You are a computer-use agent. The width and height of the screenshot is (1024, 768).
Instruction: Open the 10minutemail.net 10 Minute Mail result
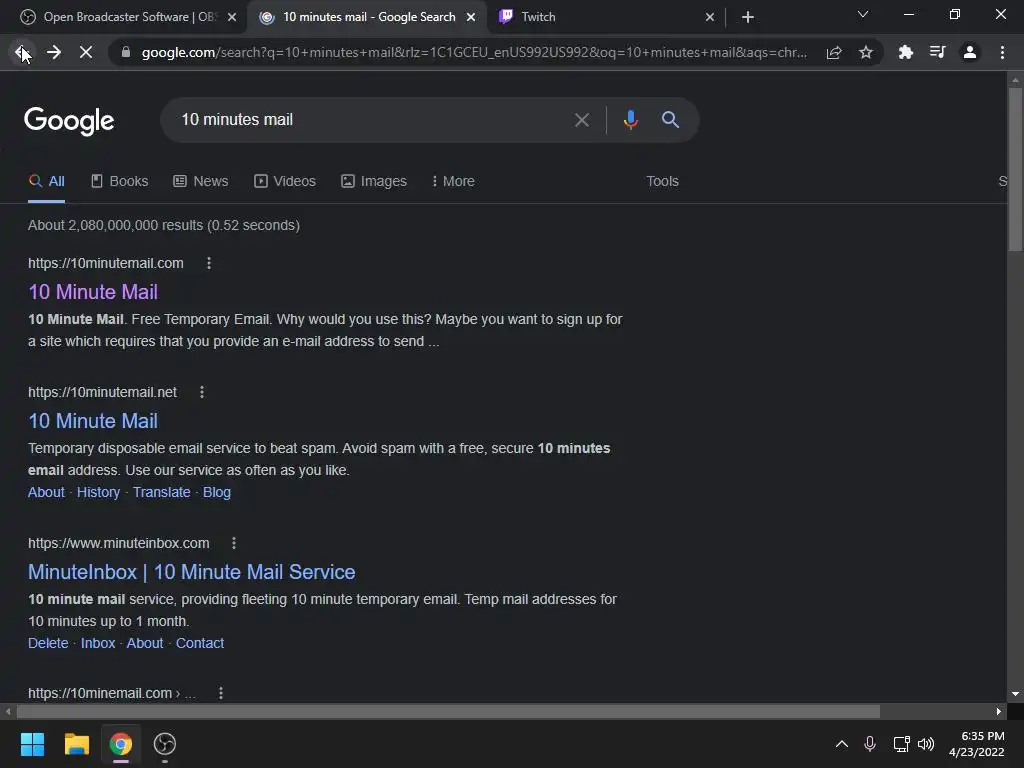pos(93,421)
